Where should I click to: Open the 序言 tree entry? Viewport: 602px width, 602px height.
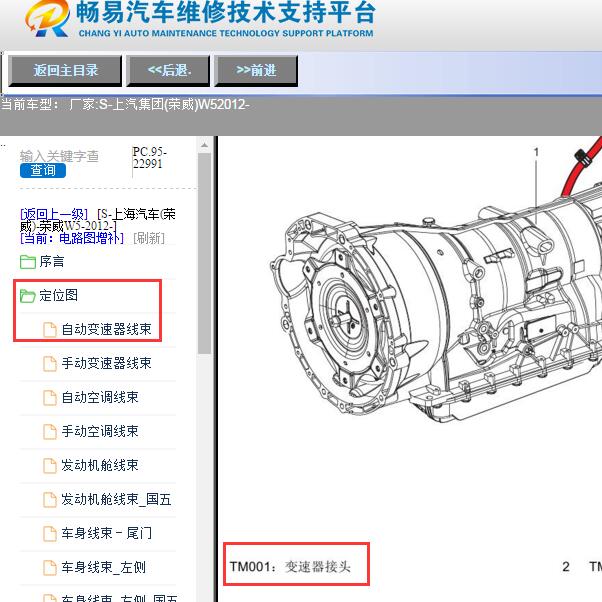click(x=51, y=261)
